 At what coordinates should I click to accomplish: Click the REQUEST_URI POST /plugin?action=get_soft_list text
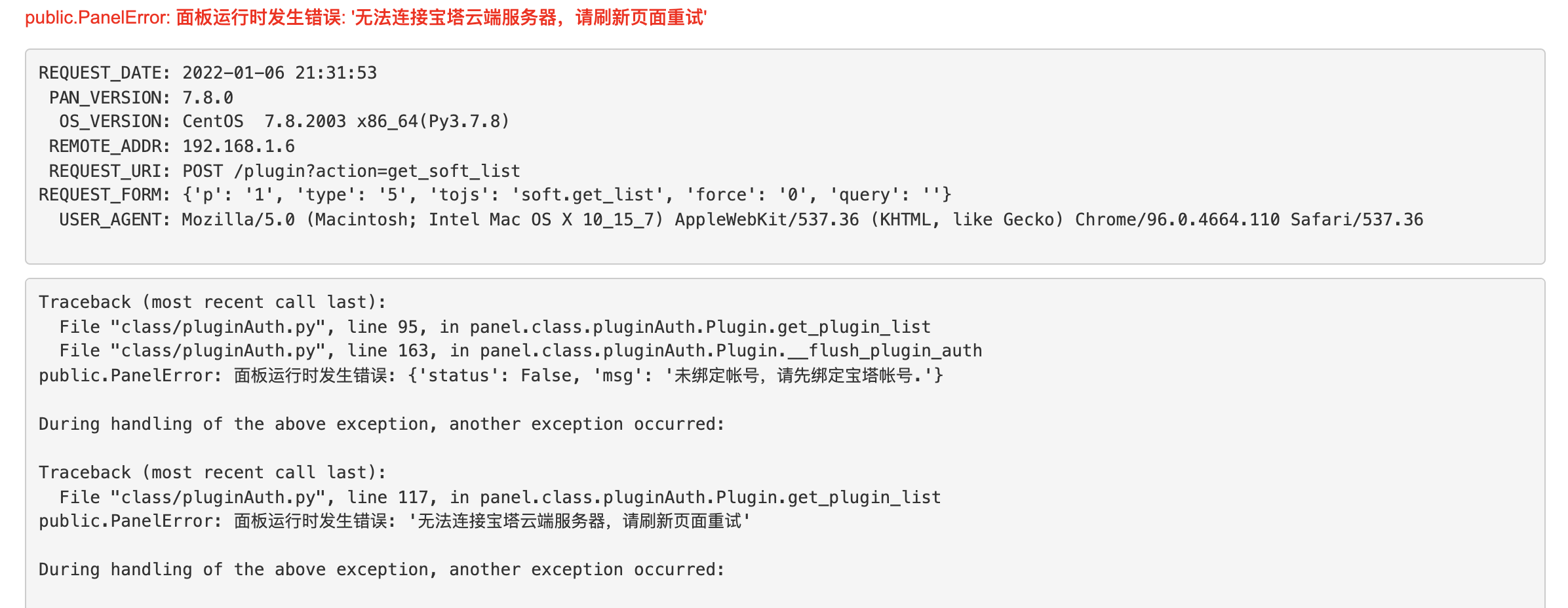click(x=351, y=171)
